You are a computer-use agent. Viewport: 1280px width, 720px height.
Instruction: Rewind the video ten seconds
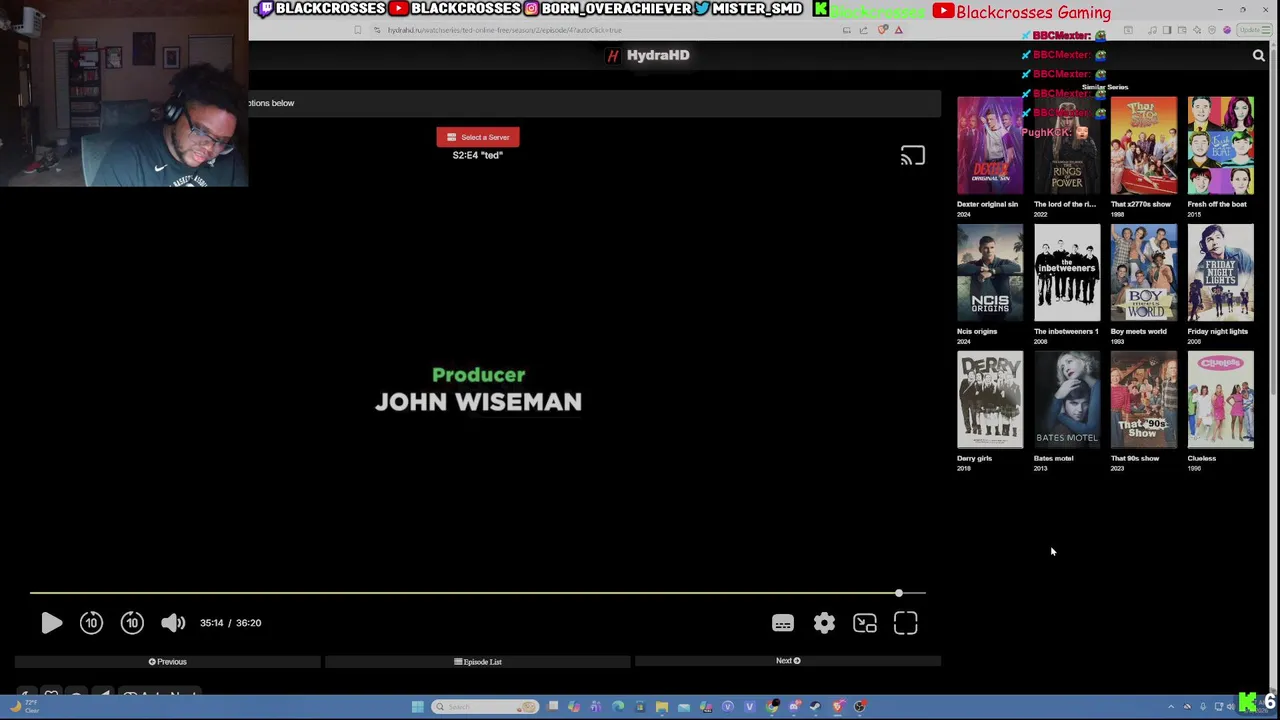coord(91,623)
